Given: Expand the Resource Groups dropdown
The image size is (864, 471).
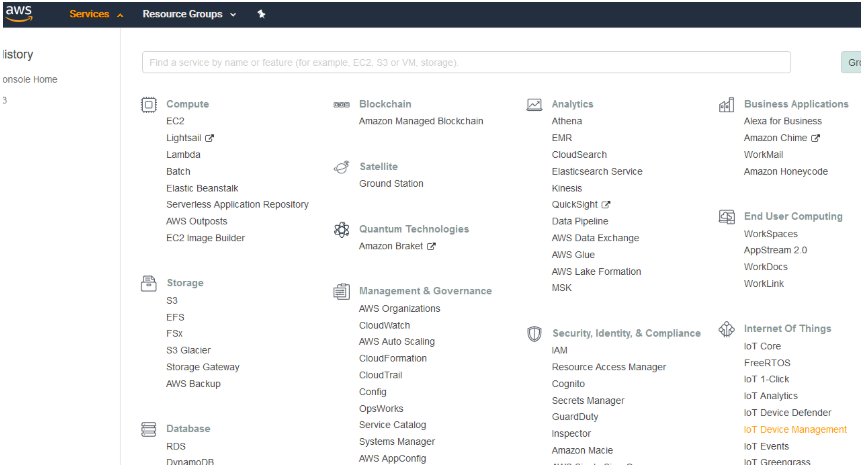Looking at the screenshot, I should click(189, 14).
